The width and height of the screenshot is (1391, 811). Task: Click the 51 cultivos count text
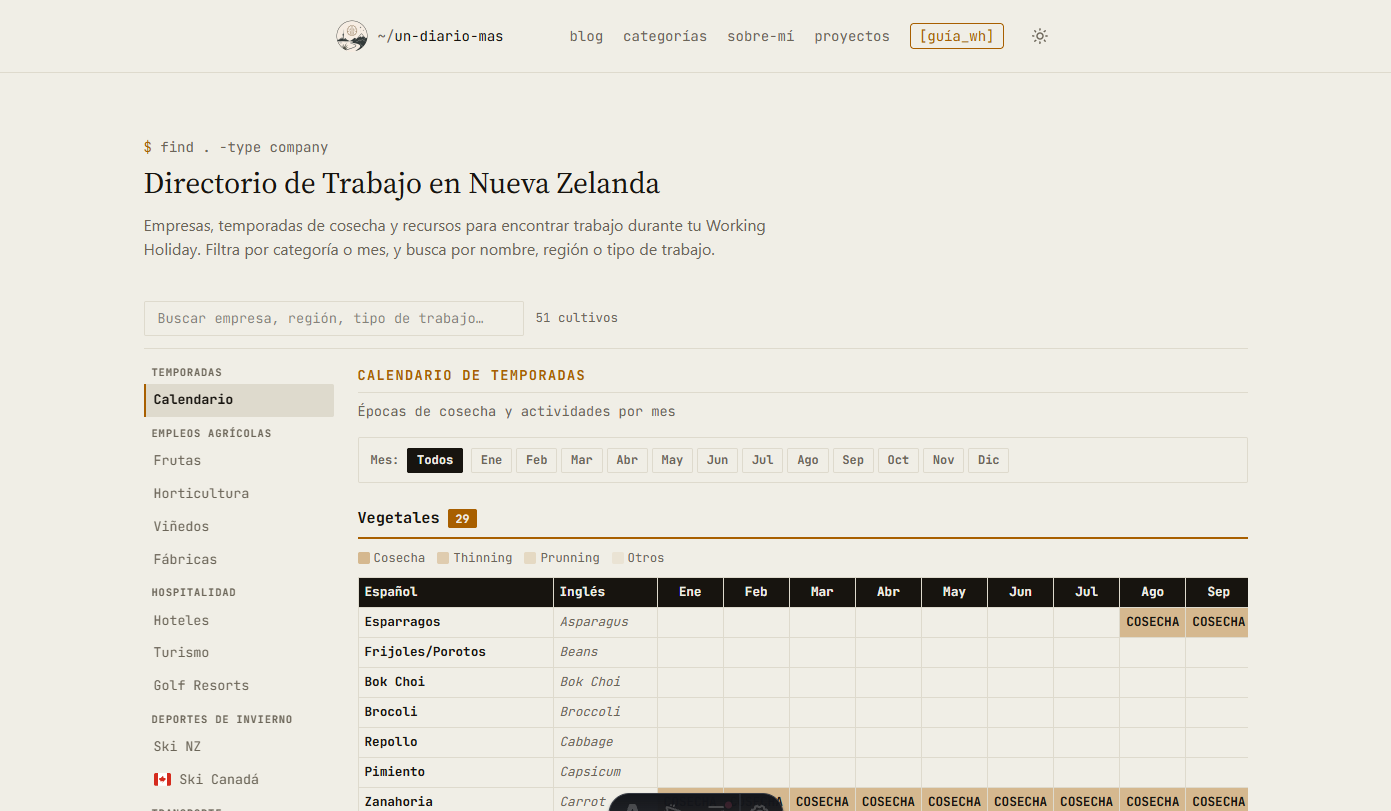point(577,318)
